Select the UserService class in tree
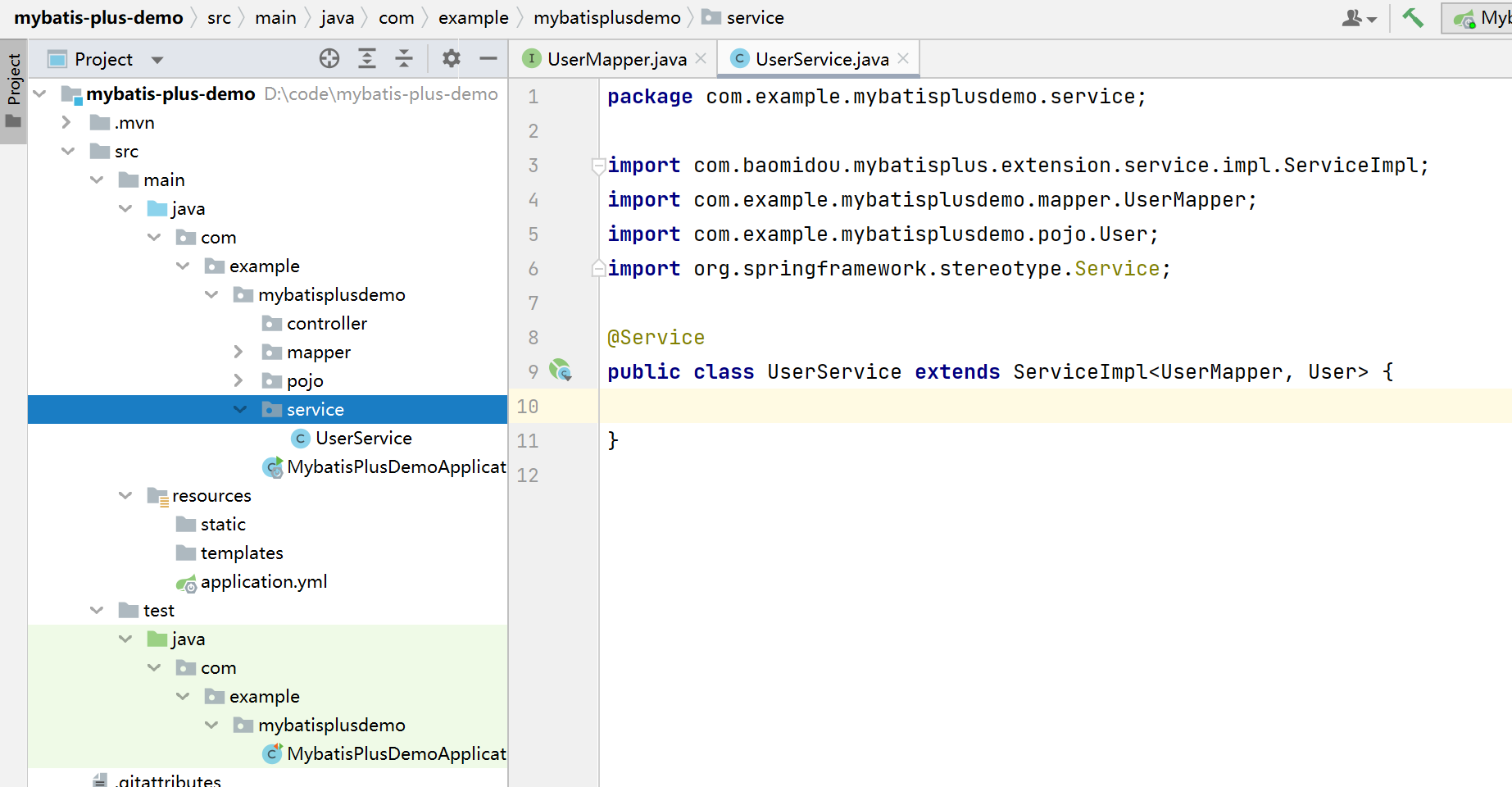Screen dimensions: 1512x787 [x=363, y=439]
